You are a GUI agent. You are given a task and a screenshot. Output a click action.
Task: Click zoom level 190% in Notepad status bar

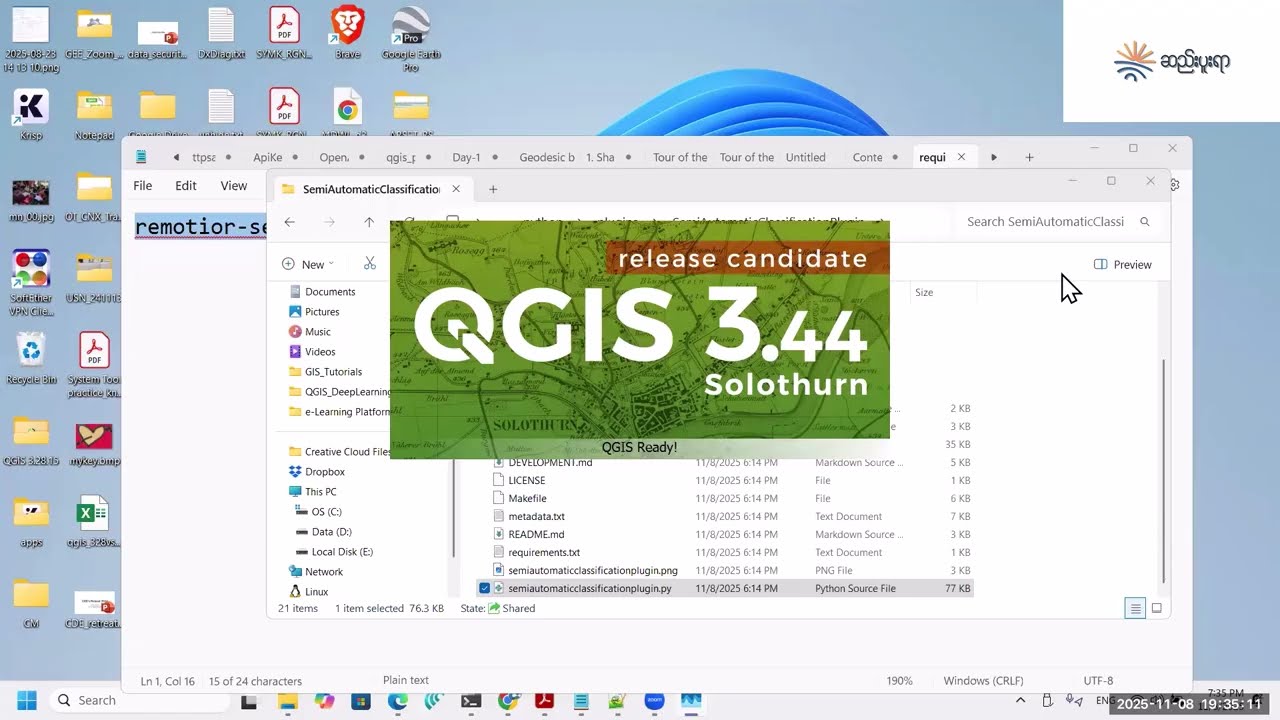899,681
